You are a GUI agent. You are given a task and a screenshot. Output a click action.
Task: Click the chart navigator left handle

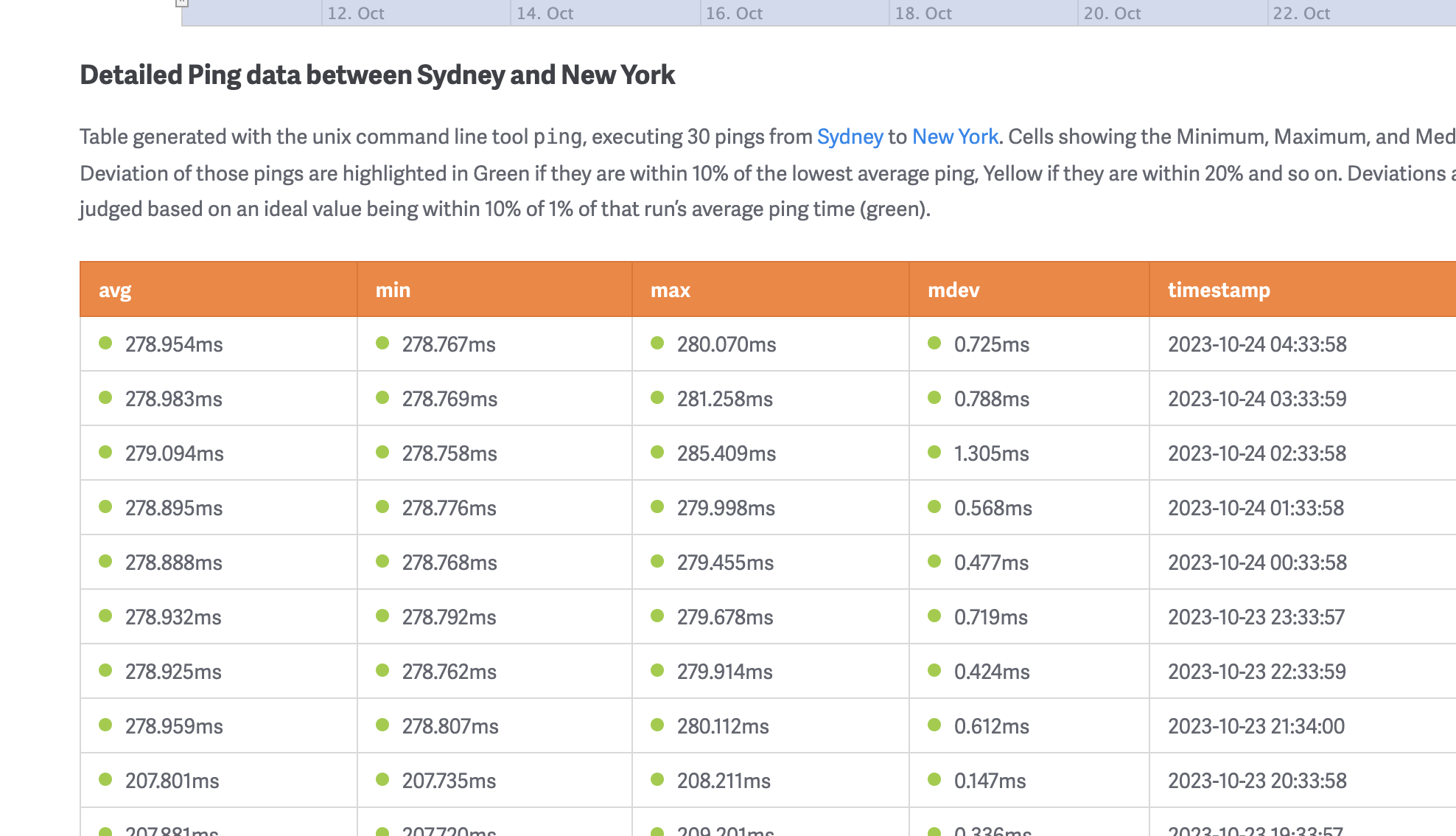(181, 3)
